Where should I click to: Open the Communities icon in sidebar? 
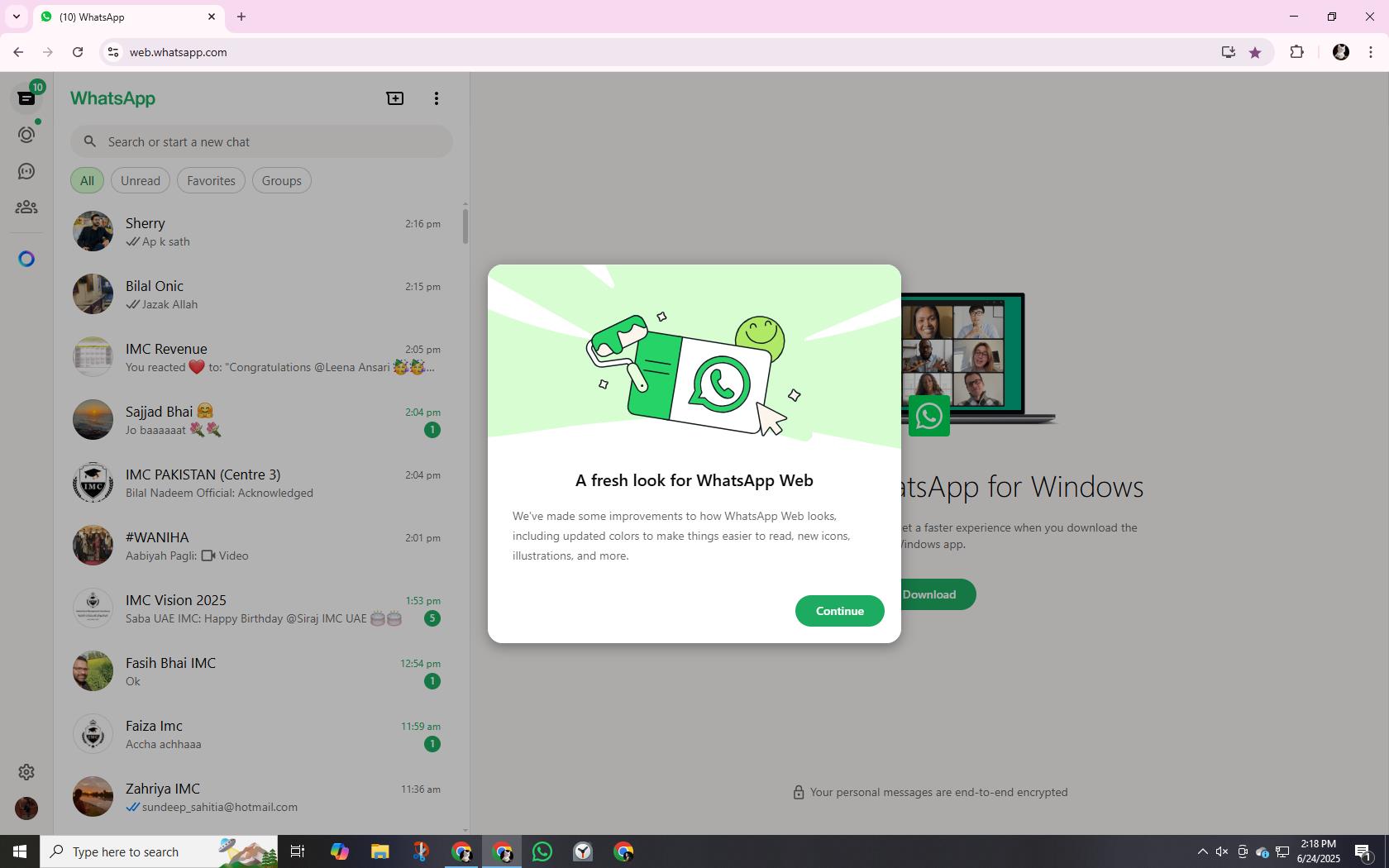(x=26, y=207)
